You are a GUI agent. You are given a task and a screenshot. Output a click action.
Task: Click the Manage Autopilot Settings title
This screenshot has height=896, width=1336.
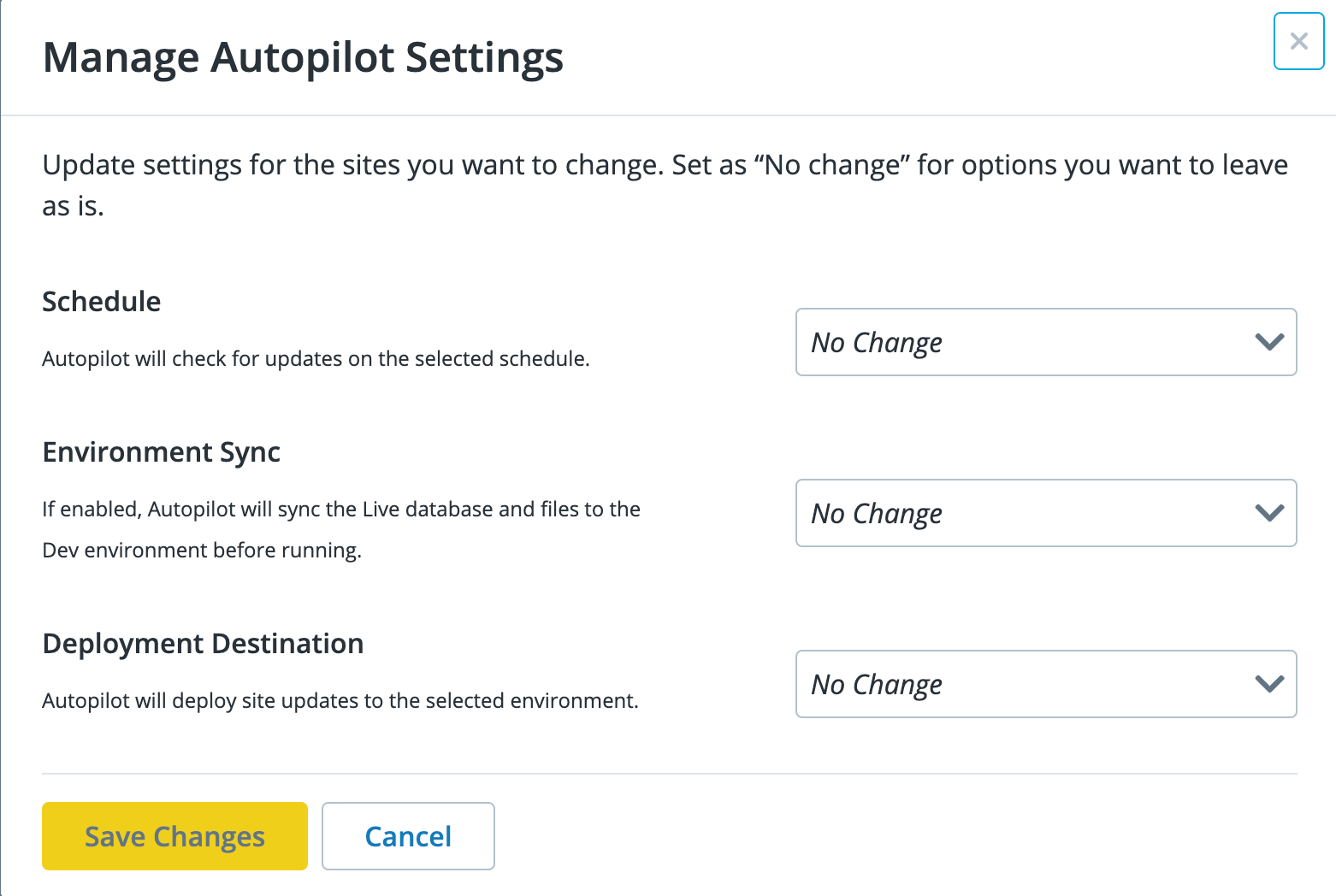(303, 58)
